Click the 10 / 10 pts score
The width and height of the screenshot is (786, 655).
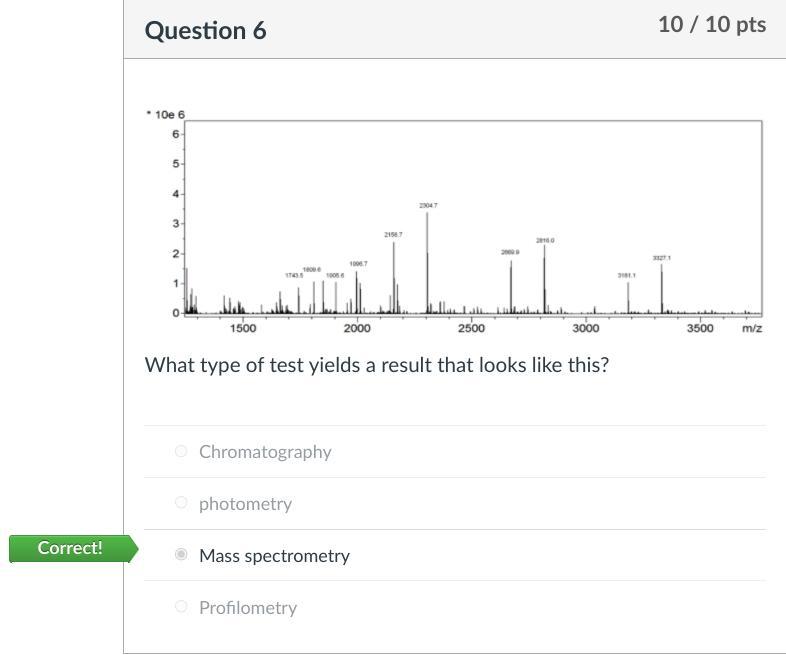coord(711,25)
